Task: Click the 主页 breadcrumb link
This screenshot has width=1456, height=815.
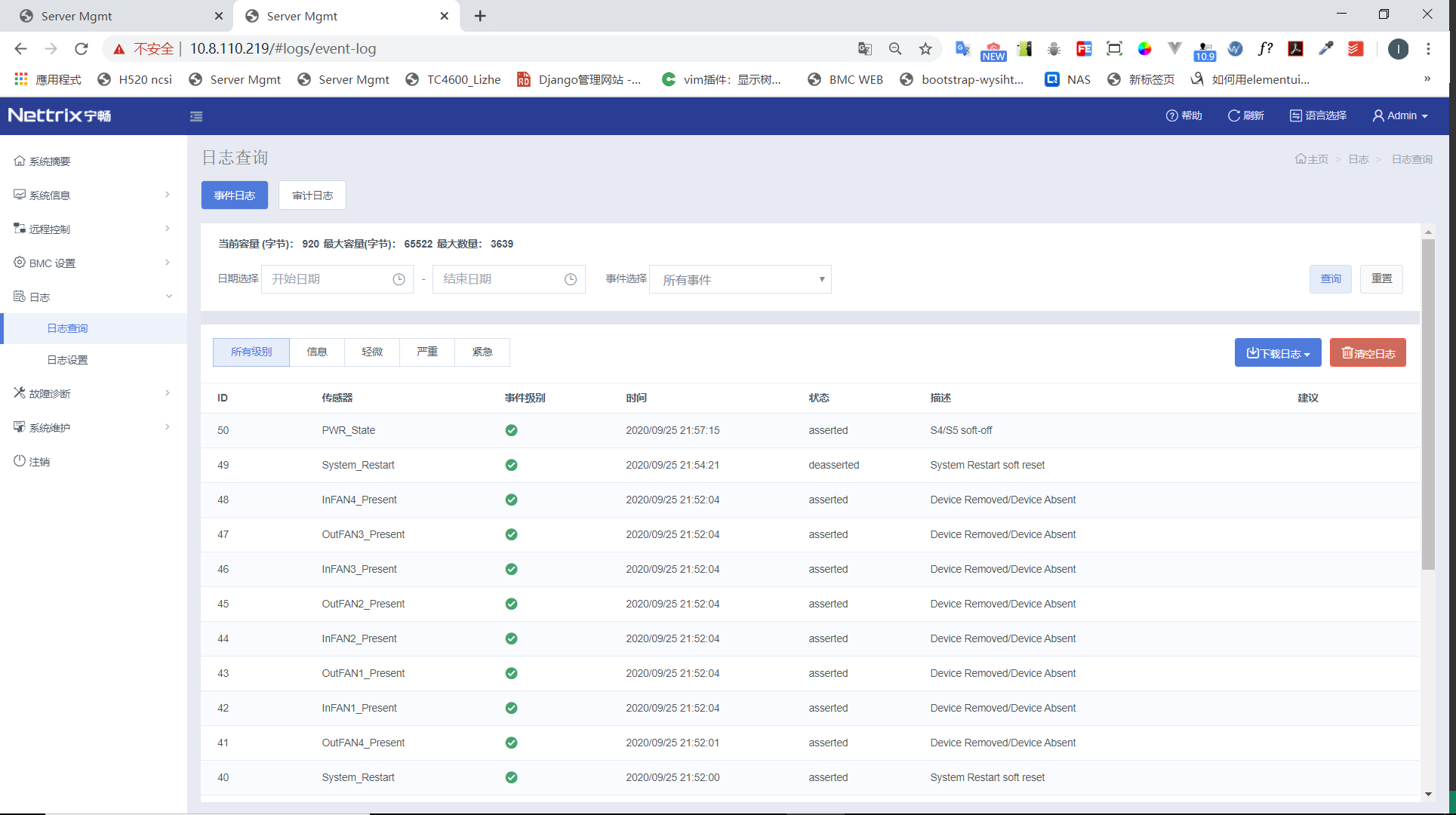Action: (1312, 159)
